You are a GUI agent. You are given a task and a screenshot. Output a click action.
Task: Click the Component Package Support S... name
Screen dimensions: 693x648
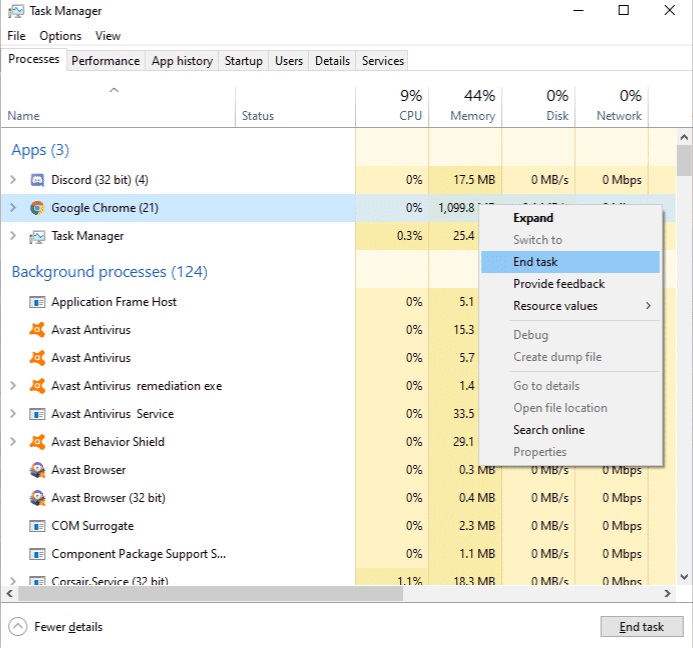tap(138, 554)
